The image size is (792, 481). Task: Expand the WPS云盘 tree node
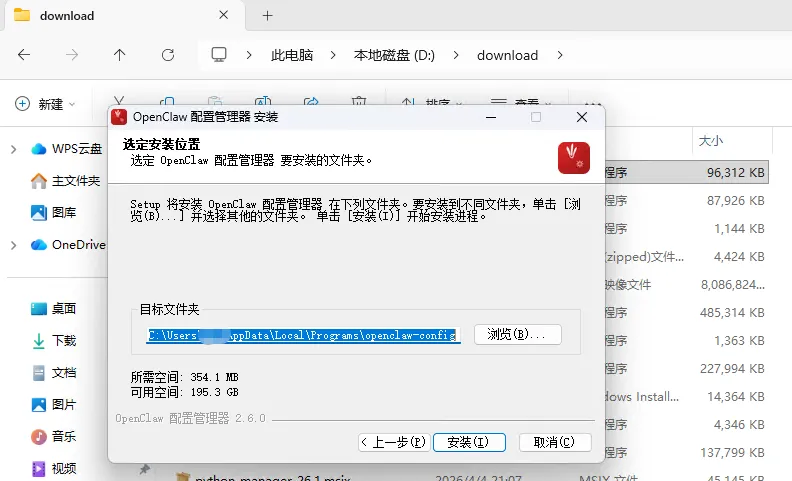14,149
